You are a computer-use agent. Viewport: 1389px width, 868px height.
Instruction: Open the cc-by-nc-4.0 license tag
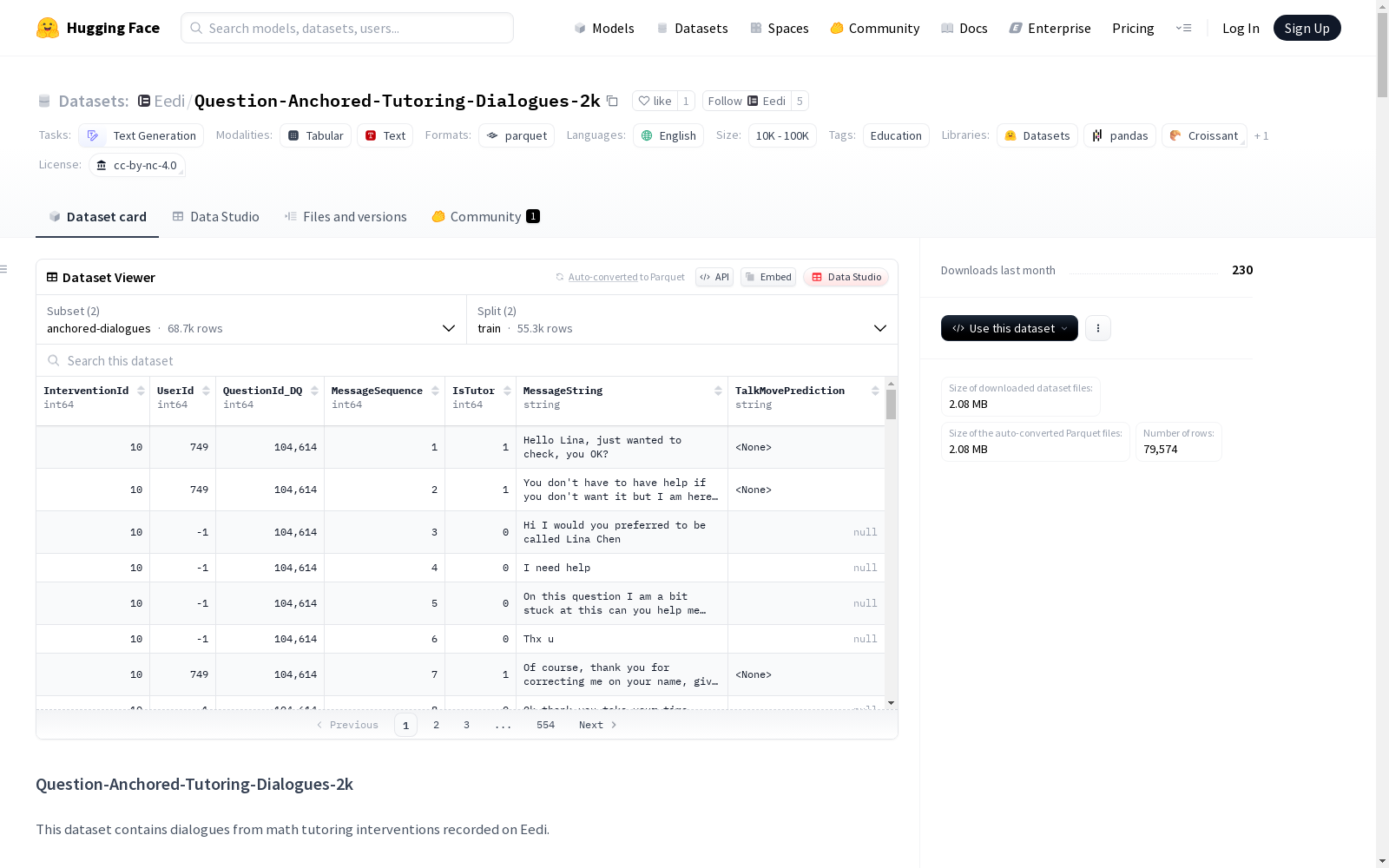pyautogui.click(x=137, y=165)
